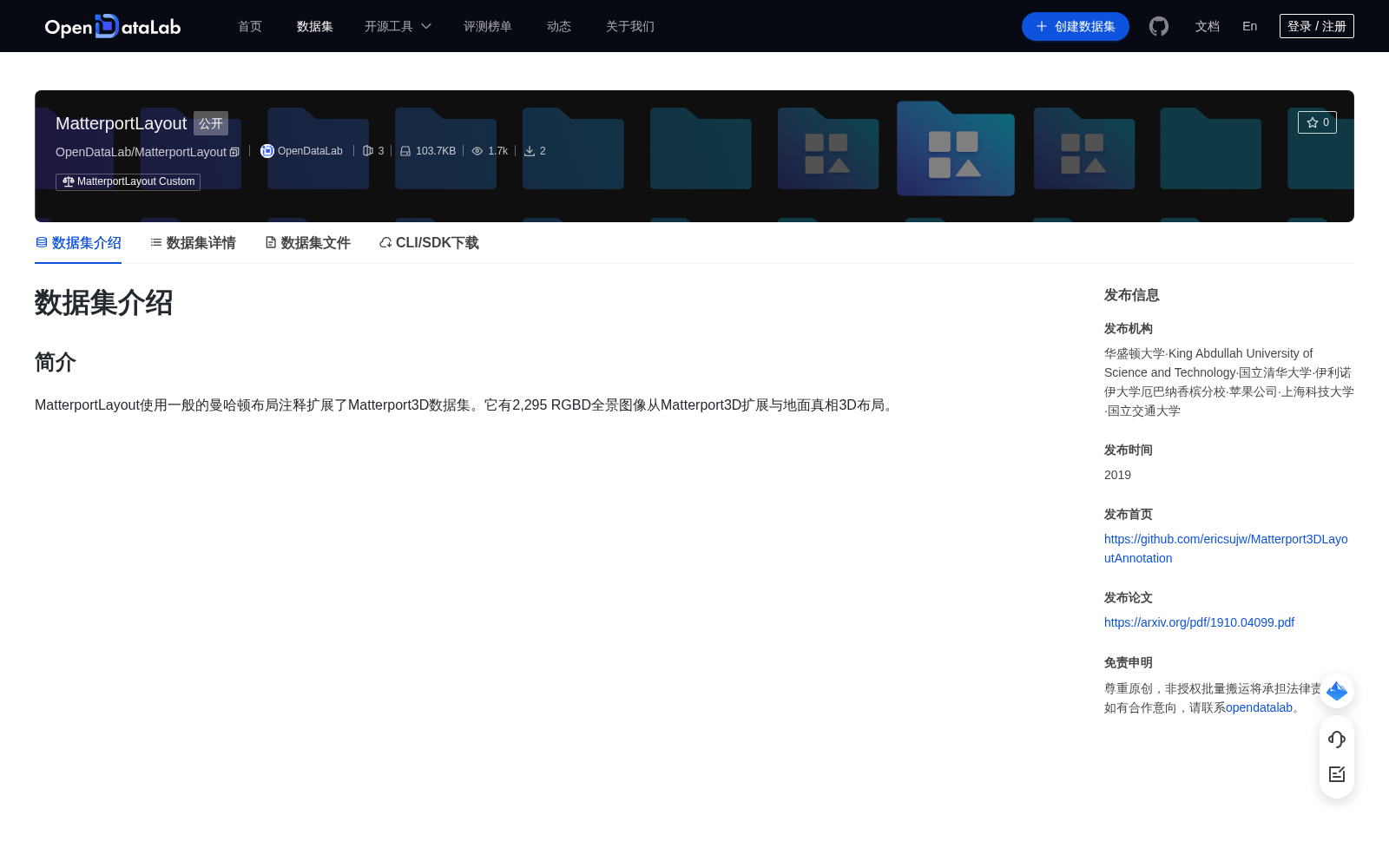Open 动态 in the navigation
Image resolution: width=1389 pixels, height=868 pixels.
tap(559, 26)
